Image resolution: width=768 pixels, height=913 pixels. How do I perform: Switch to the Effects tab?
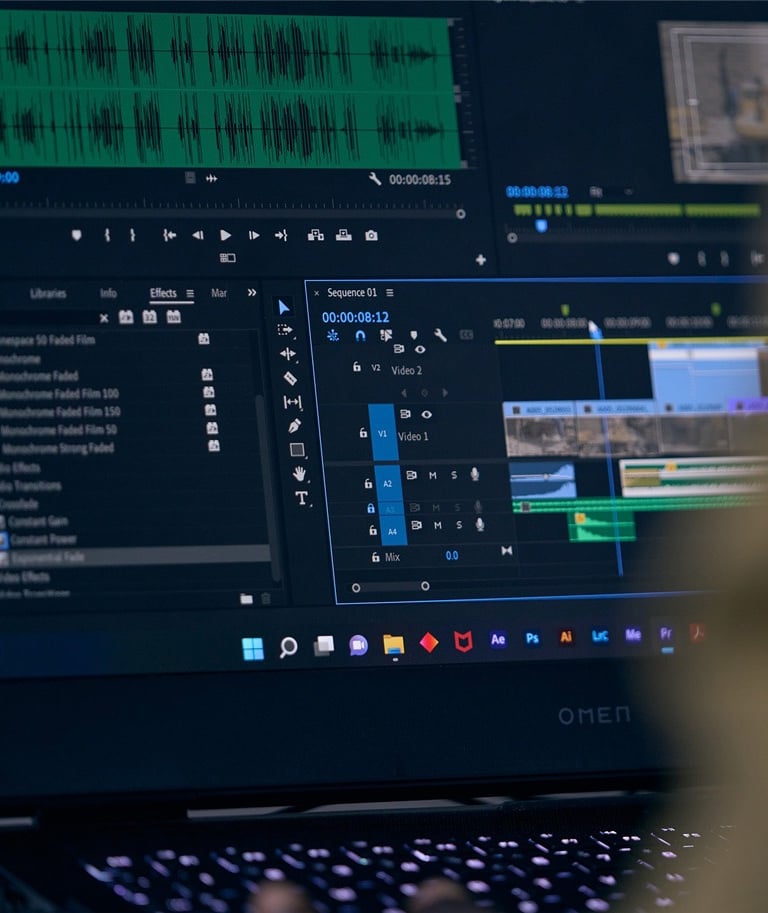point(163,293)
